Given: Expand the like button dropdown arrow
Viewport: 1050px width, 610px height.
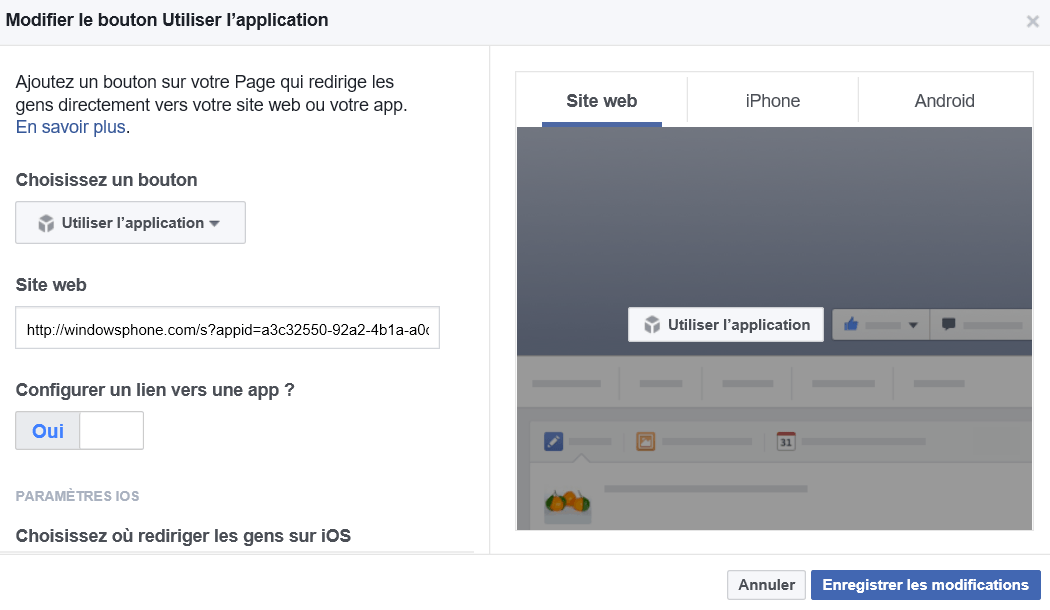Looking at the screenshot, I should point(913,325).
